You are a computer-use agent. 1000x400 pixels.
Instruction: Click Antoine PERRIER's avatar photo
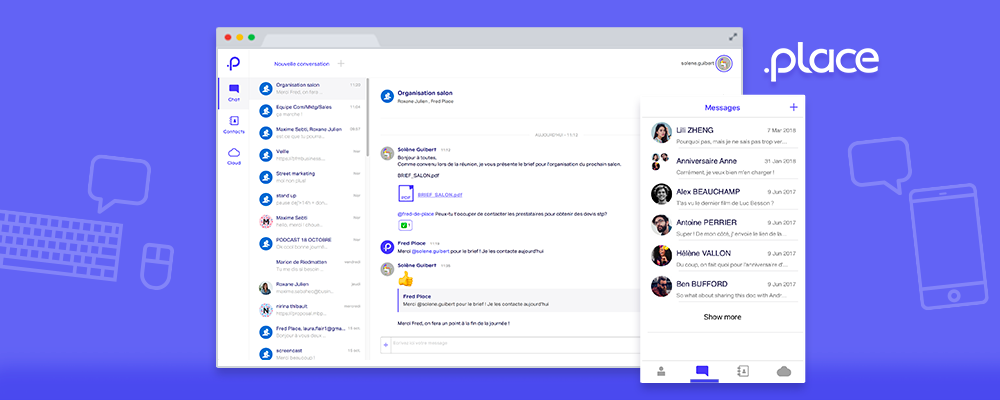point(661,225)
